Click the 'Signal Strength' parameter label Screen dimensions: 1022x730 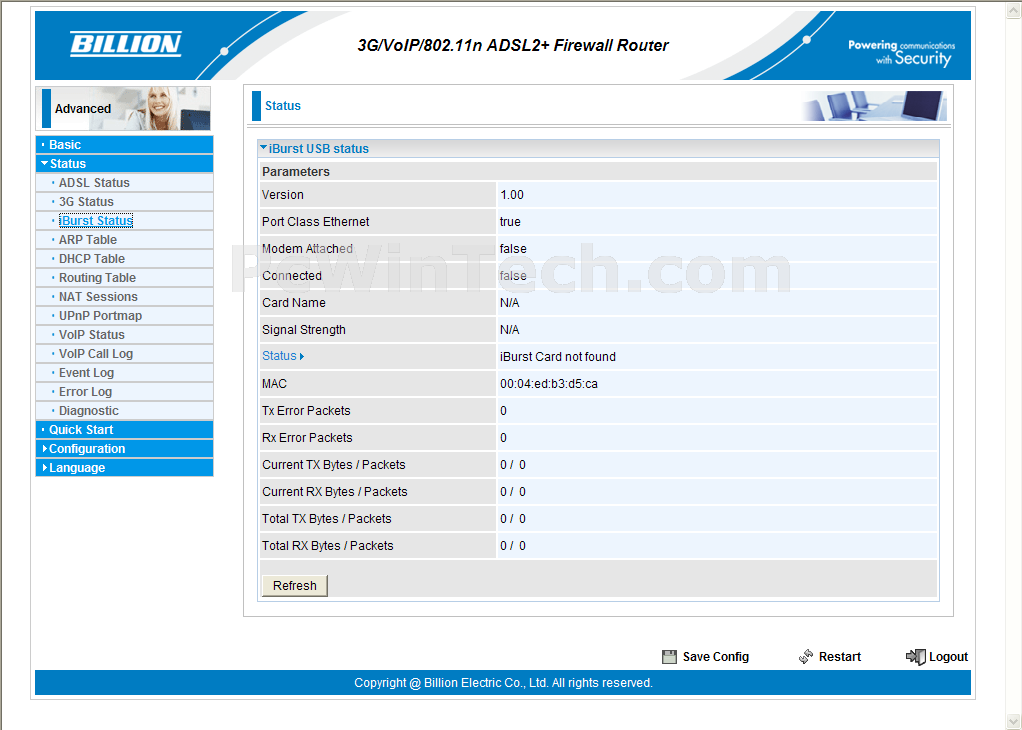click(304, 330)
